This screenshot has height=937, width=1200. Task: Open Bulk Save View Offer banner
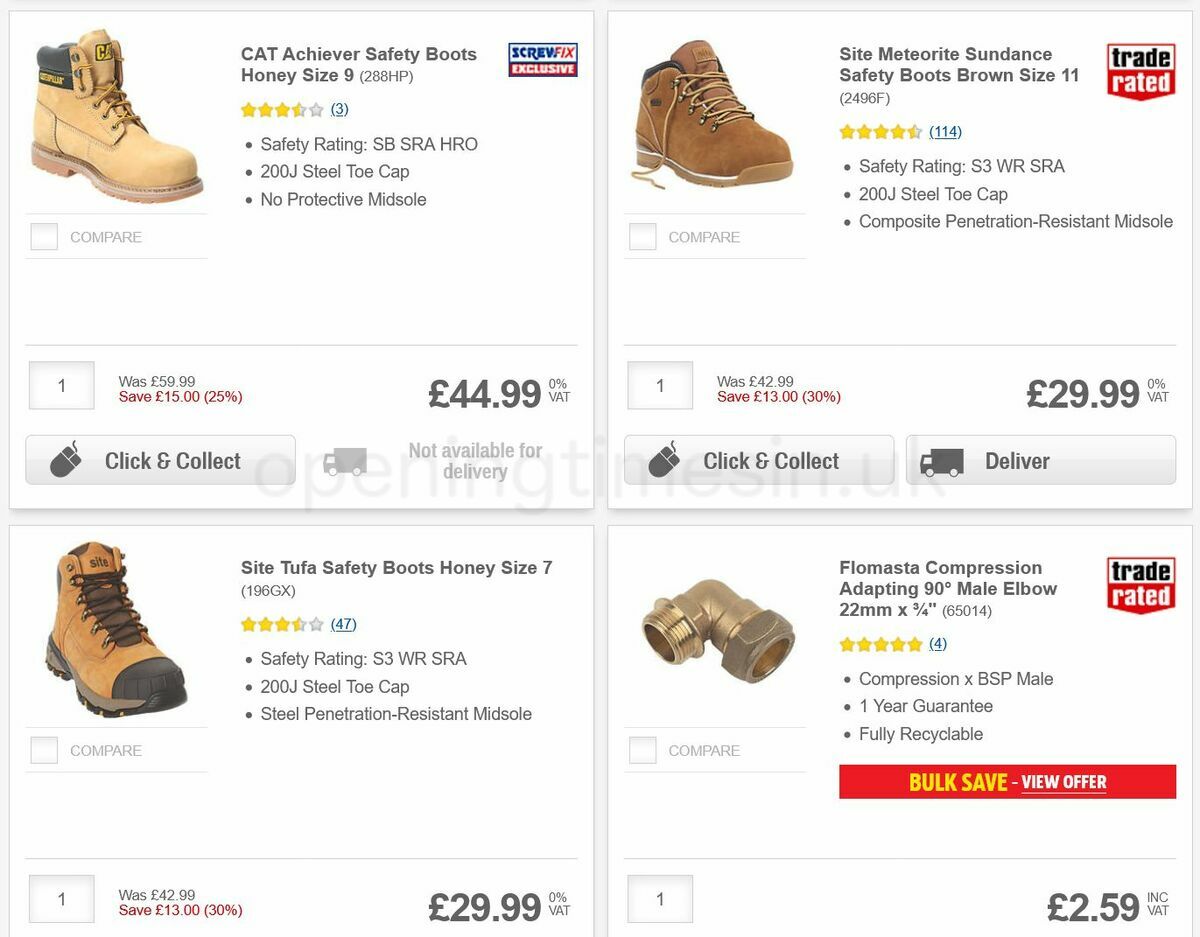click(x=1007, y=782)
